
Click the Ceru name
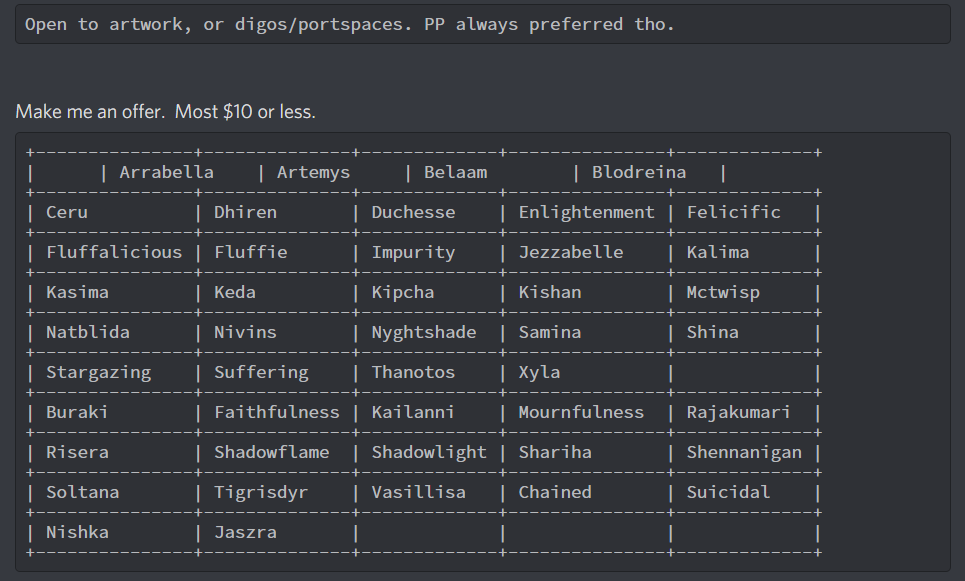67,212
